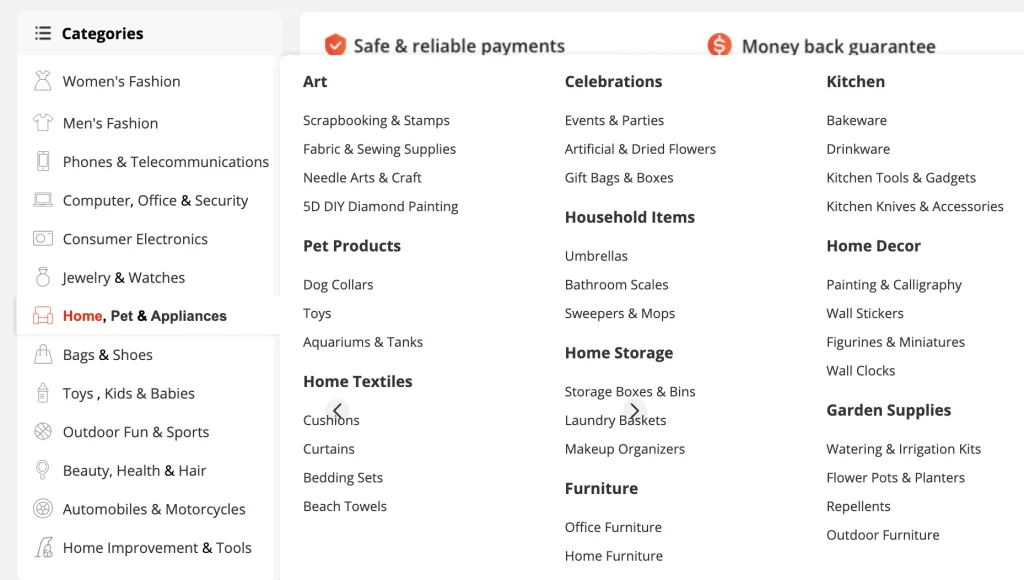Click the Women's Fashion dress icon
Image resolution: width=1024 pixels, height=580 pixels.
click(x=42, y=81)
